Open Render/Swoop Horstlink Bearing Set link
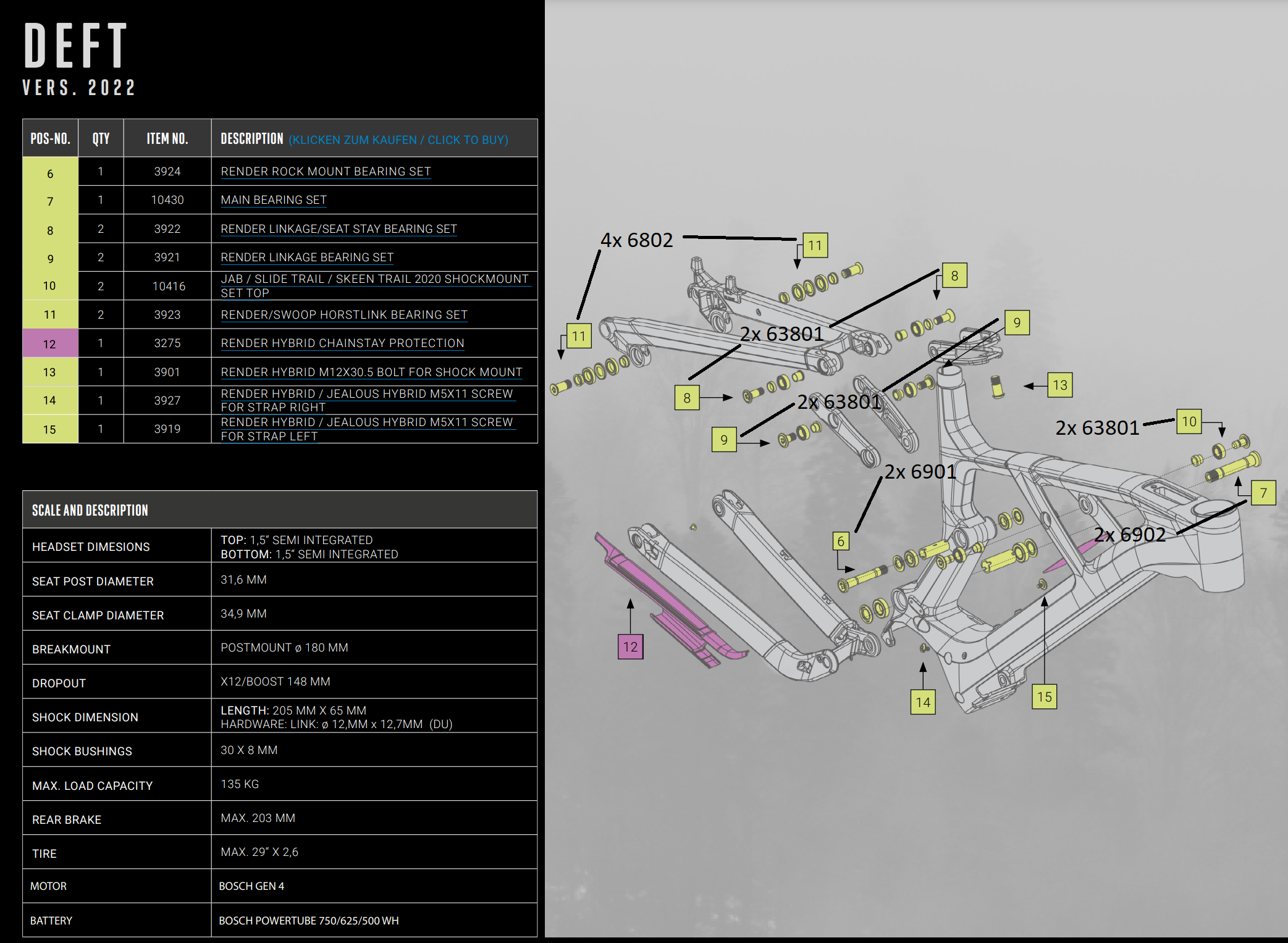 344,315
